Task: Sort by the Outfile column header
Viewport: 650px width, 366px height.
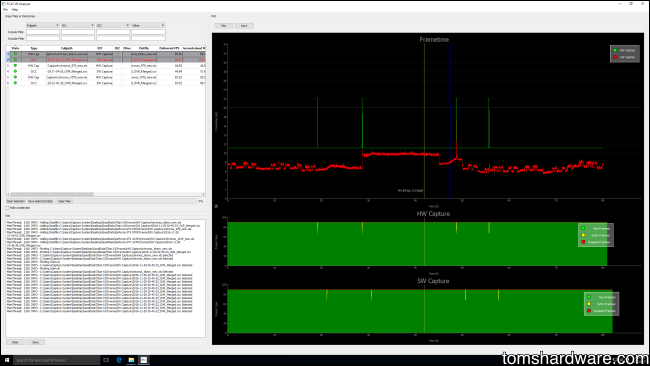Action: [x=143, y=48]
